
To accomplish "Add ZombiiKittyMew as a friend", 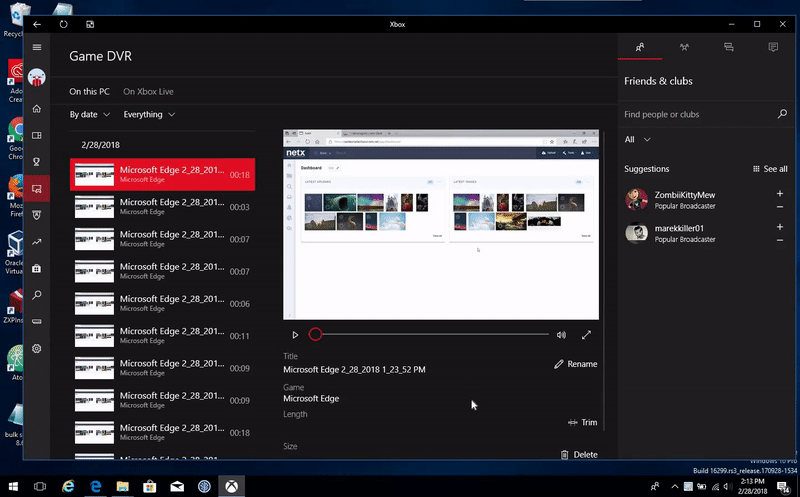I will coord(779,194).
